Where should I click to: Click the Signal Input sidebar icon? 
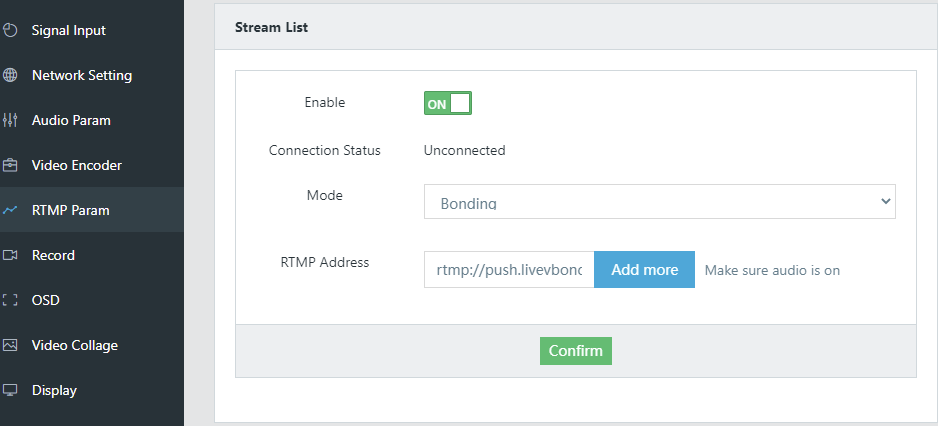(11, 30)
